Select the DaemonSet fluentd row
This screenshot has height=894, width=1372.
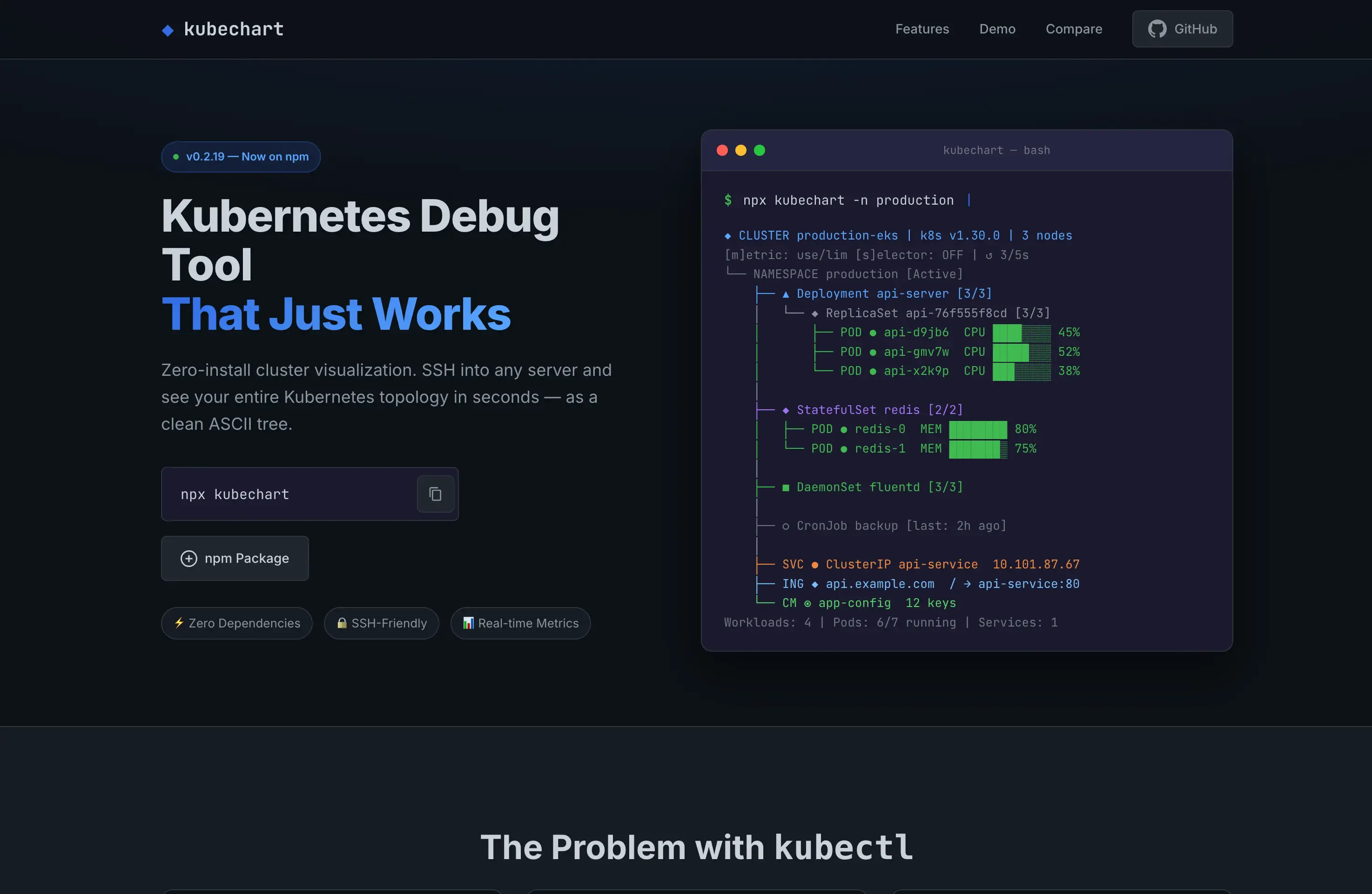[x=859, y=487]
